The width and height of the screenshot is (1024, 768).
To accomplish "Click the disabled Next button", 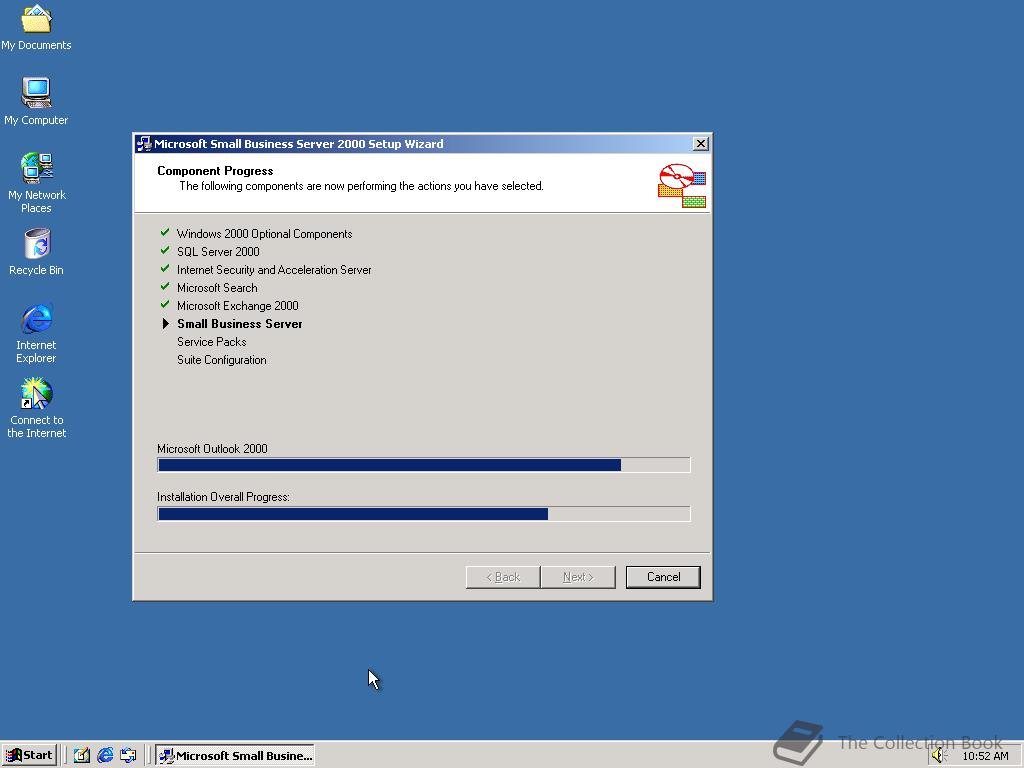I will (x=578, y=577).
